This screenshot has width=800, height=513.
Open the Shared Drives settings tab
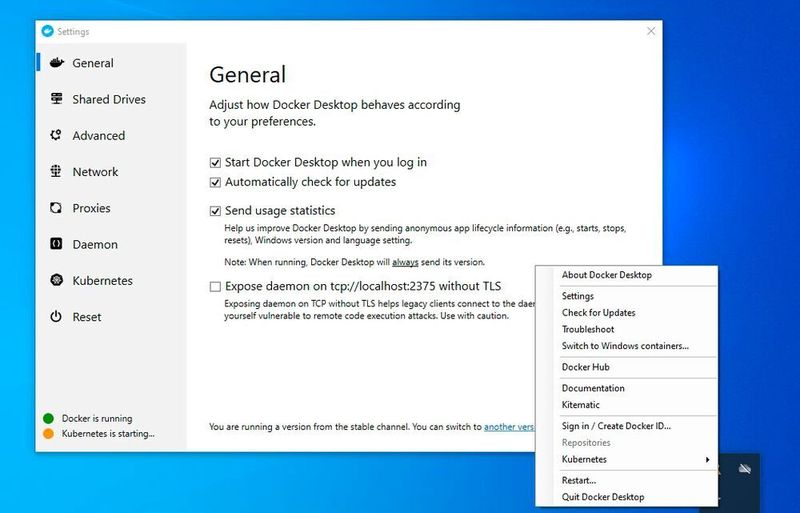coord(109,99)
